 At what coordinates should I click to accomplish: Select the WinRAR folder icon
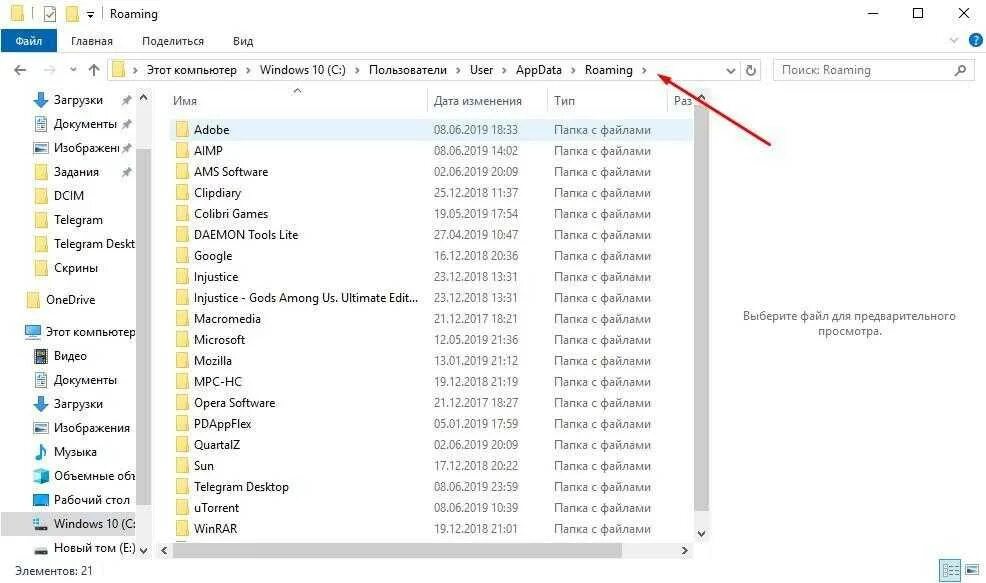tap(182, 528)
